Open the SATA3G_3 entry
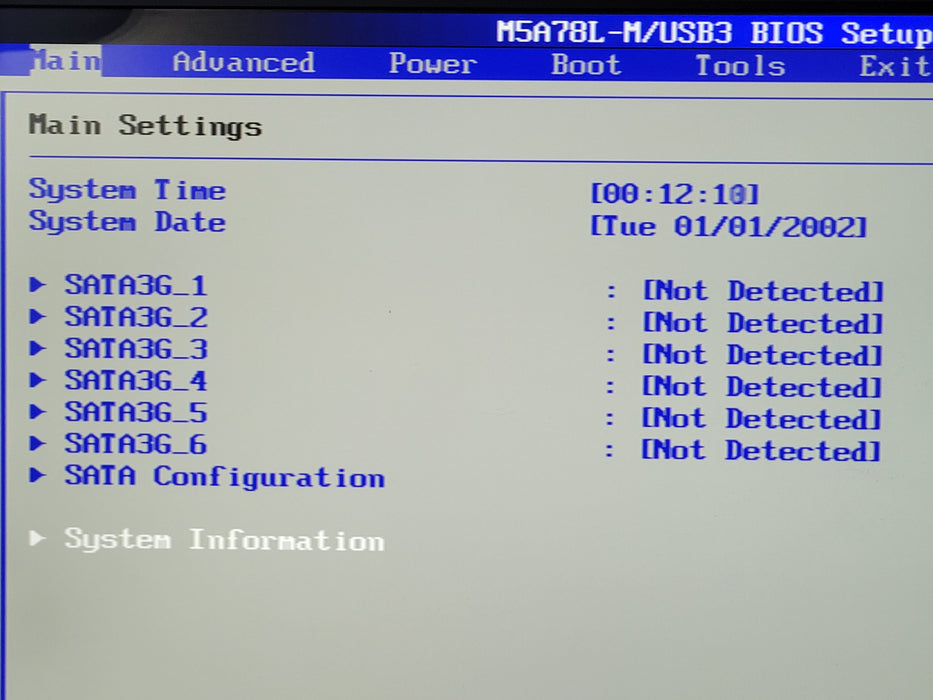 pos(136,349)
